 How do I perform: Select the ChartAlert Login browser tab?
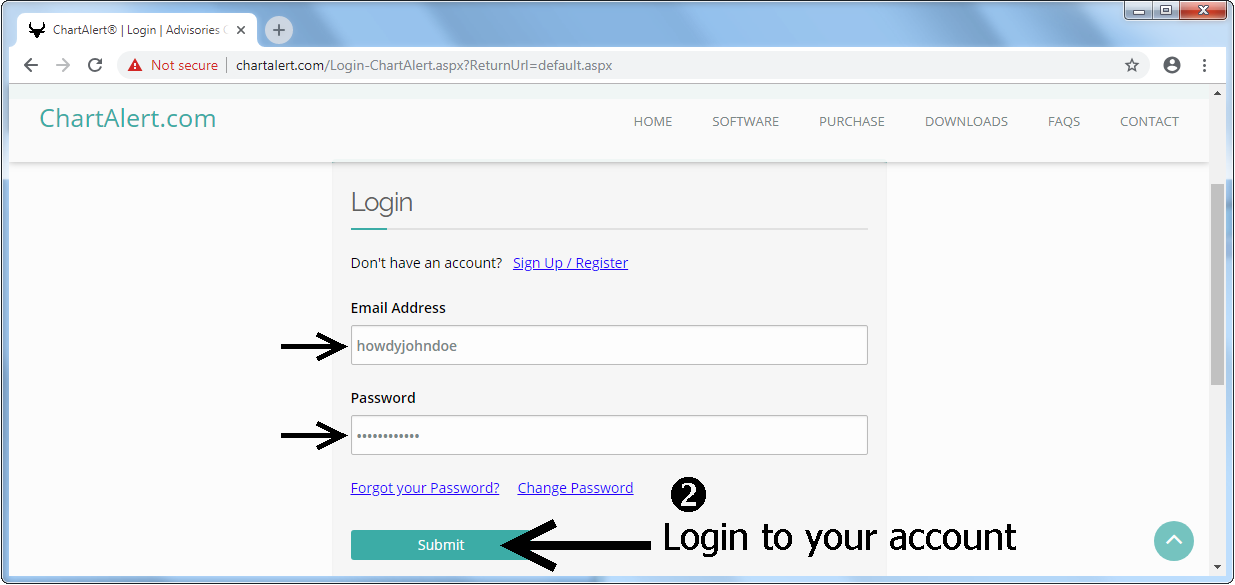[x=137, y=30]
